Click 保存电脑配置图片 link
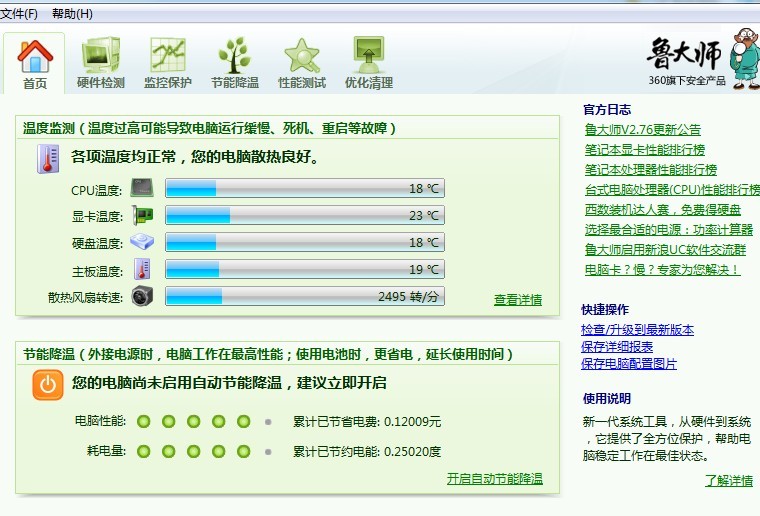The height and width of the screenshot is (516, 760). (628, 364)
